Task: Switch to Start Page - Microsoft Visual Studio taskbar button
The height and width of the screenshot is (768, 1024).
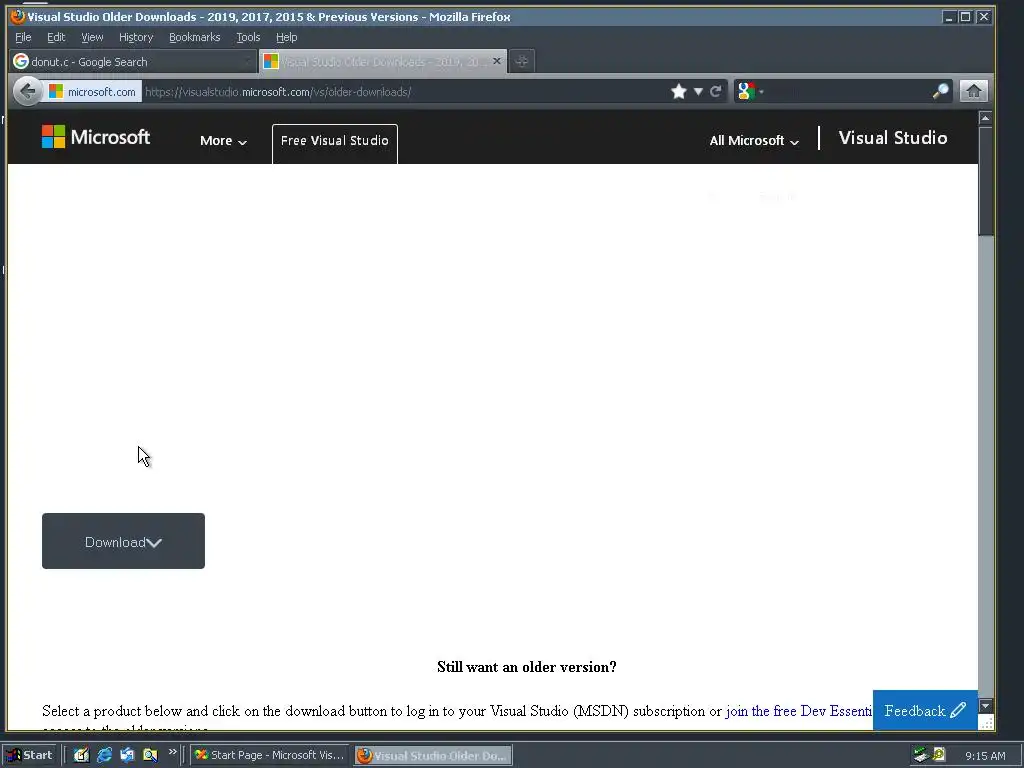Action: (269, 755)
